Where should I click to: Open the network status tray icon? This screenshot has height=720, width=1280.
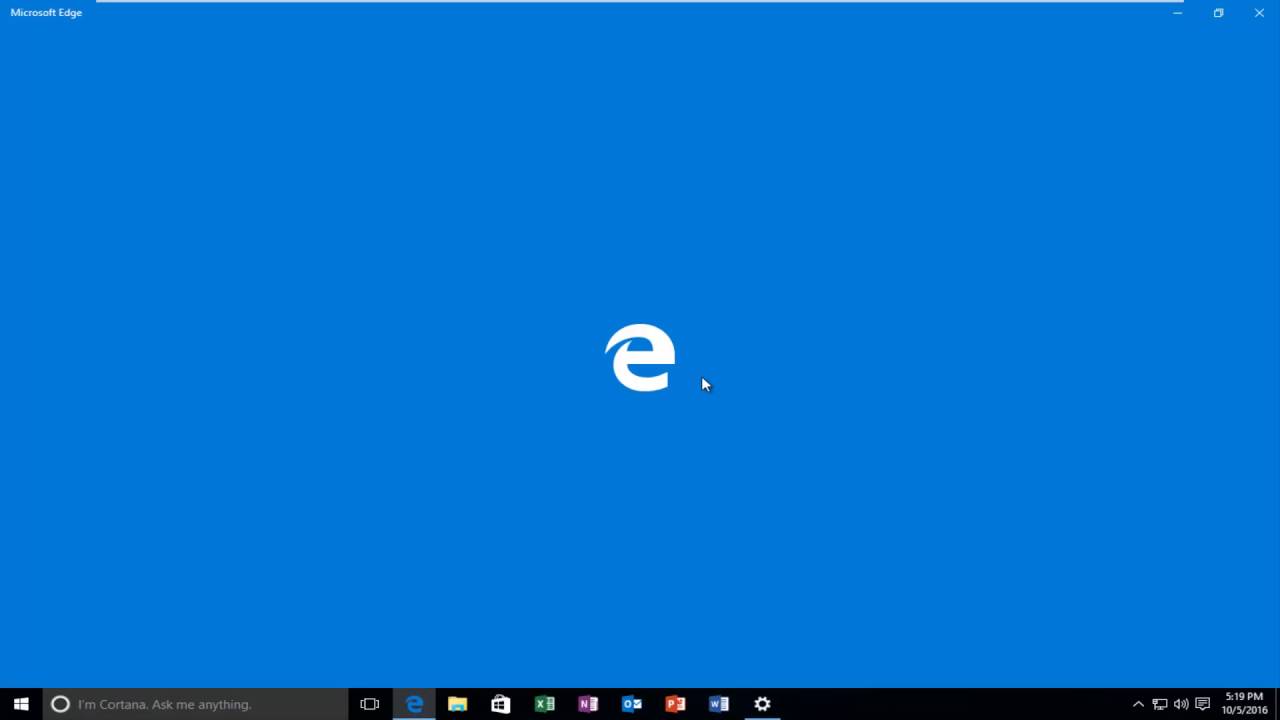pos(1160,704)
